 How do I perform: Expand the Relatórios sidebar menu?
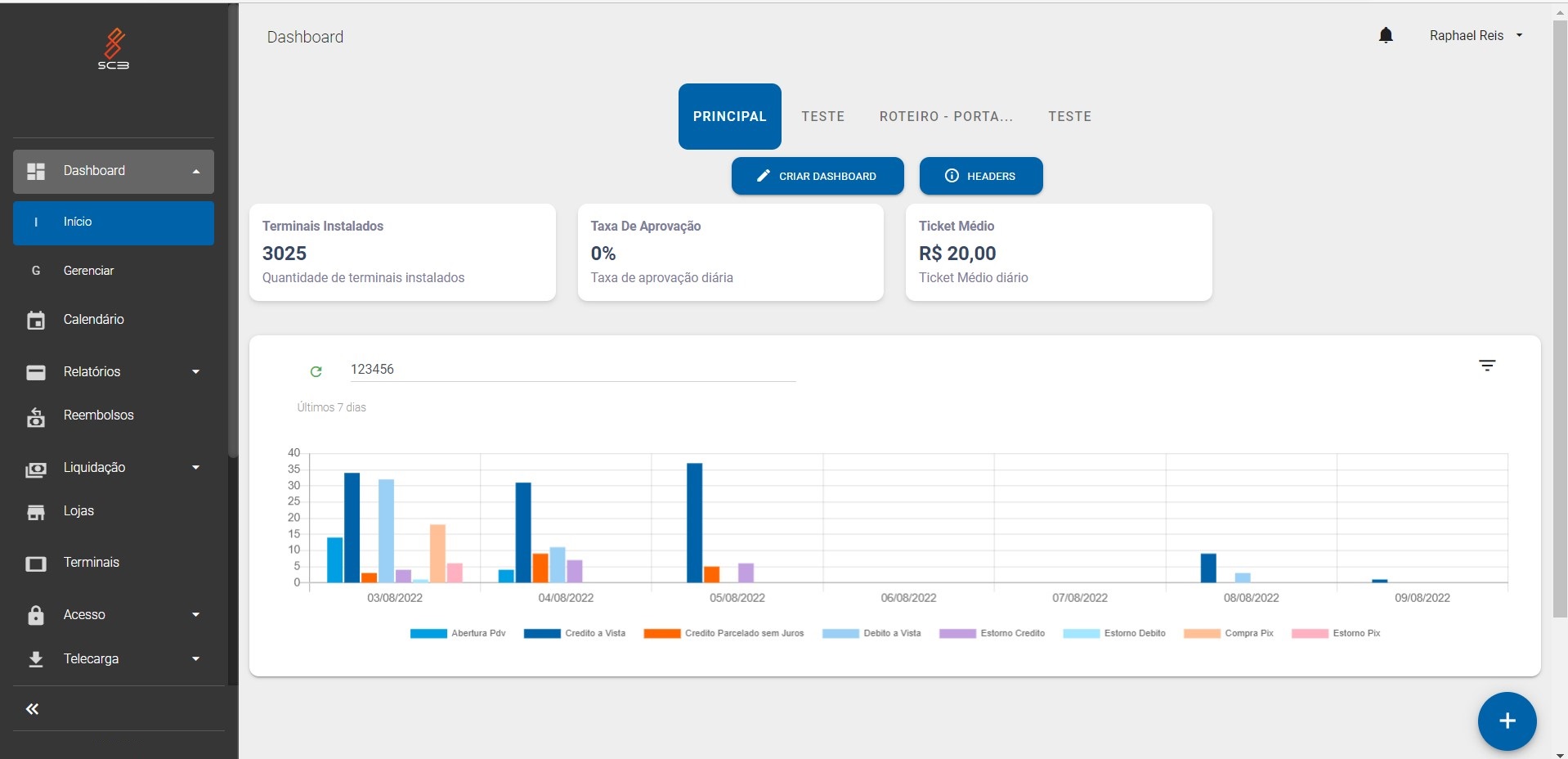[x=114, y=372]
